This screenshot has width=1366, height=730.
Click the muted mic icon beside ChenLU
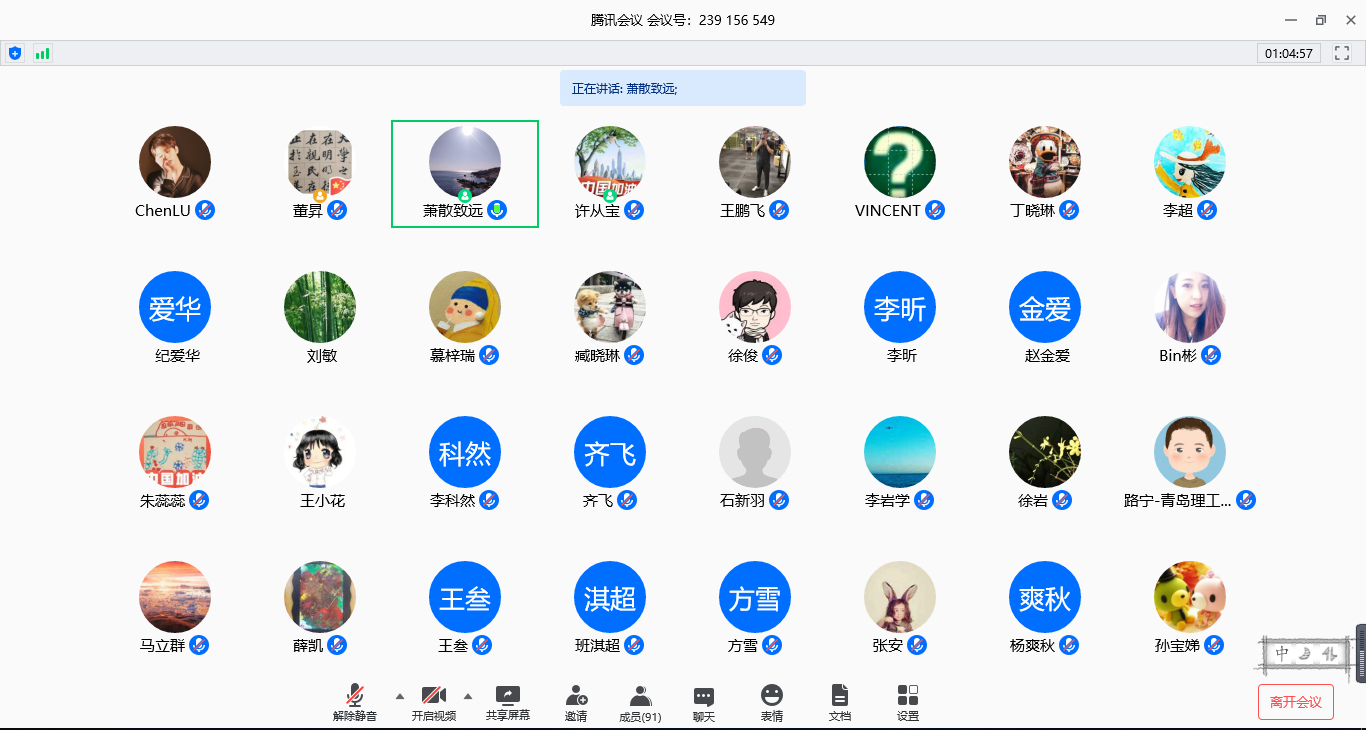pos(205,210)
